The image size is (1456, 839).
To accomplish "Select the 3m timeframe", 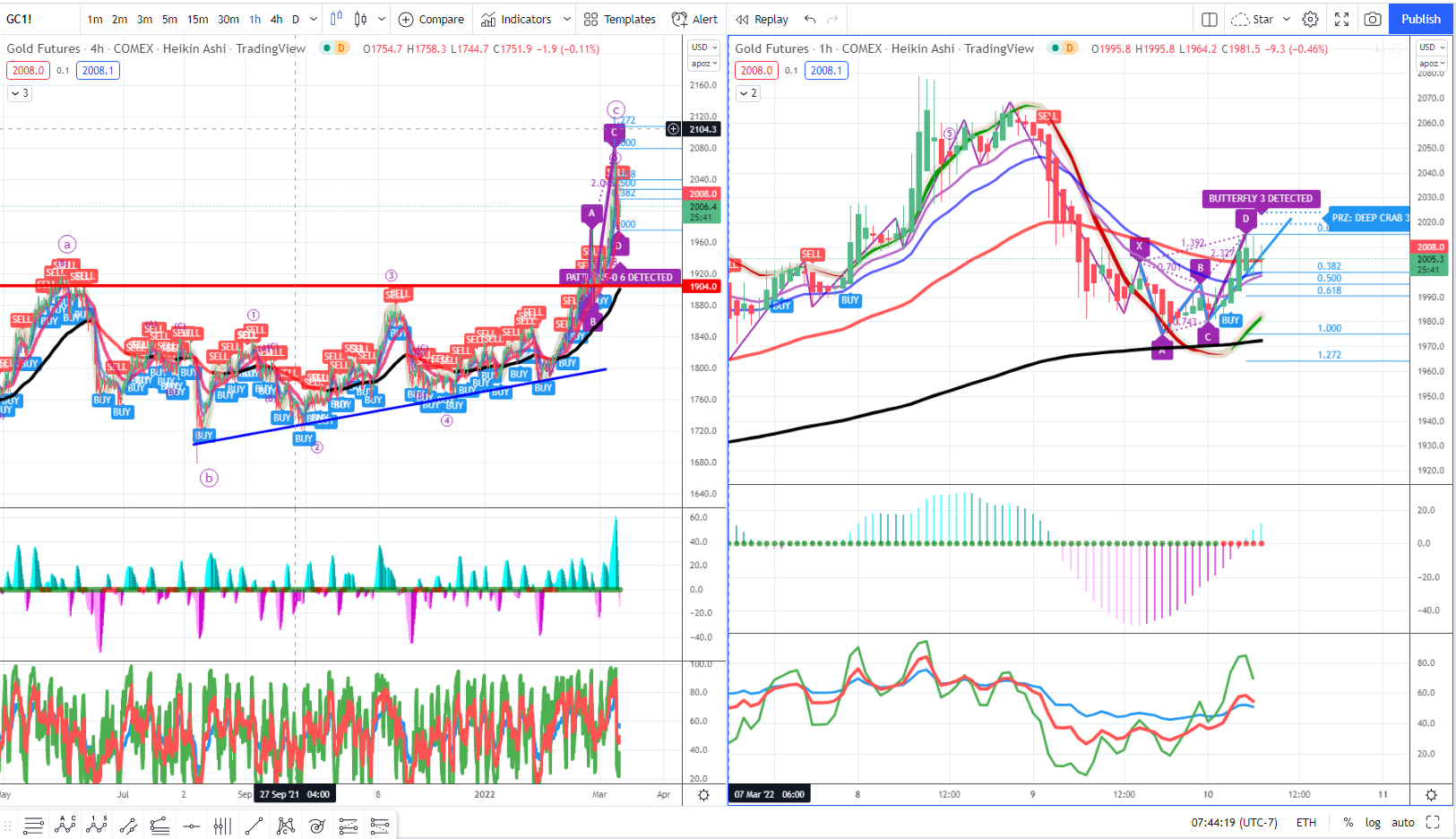I will click(144, 19).
